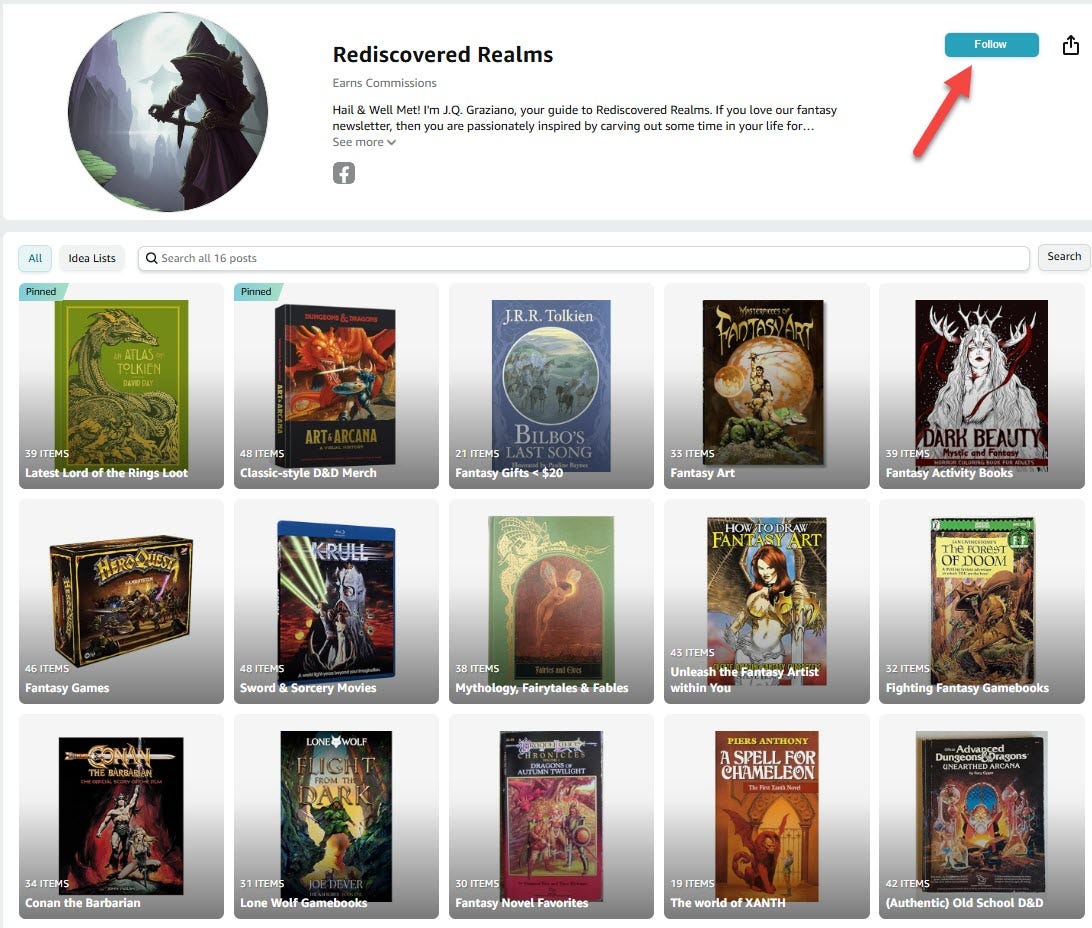Focus the Search all 16 posts field
1092x928 pixels.
coord(584,258)
